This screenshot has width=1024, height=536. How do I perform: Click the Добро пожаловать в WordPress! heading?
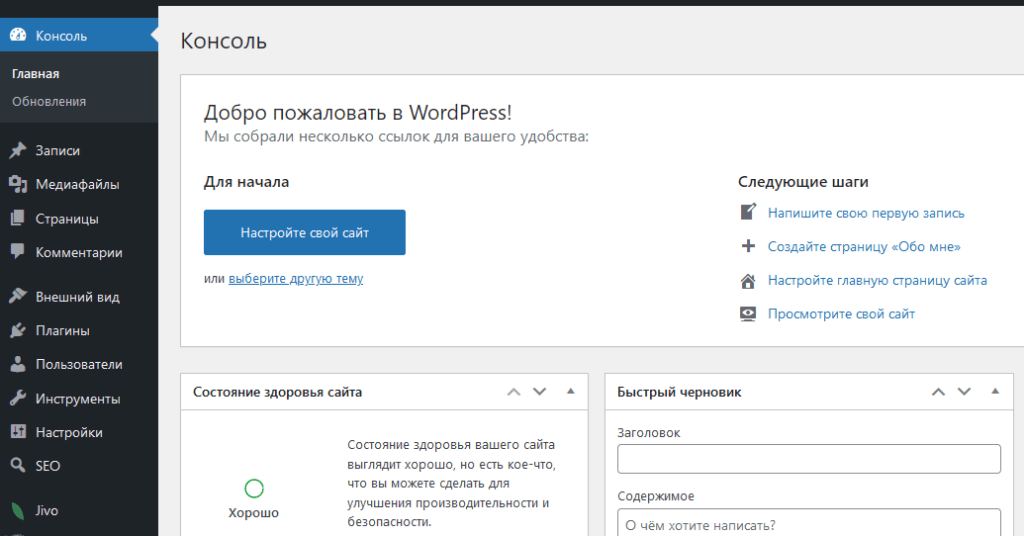(357, 112)
